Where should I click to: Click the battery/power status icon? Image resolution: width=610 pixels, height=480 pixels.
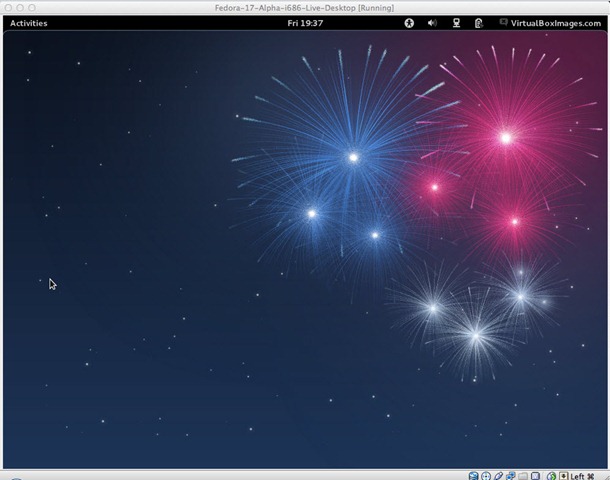479,23
